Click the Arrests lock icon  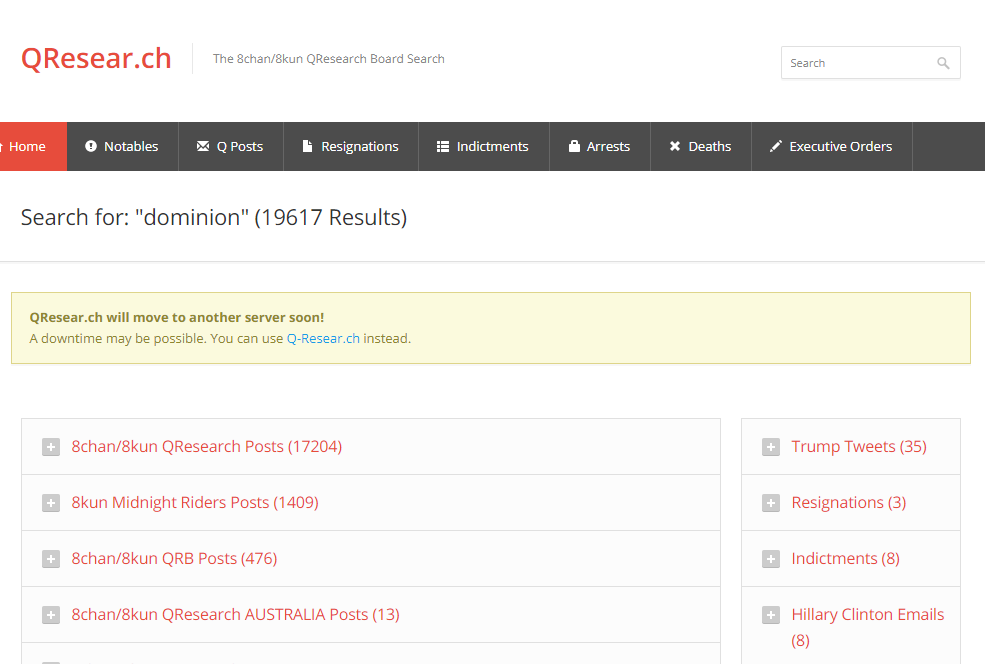coord(574,146)
